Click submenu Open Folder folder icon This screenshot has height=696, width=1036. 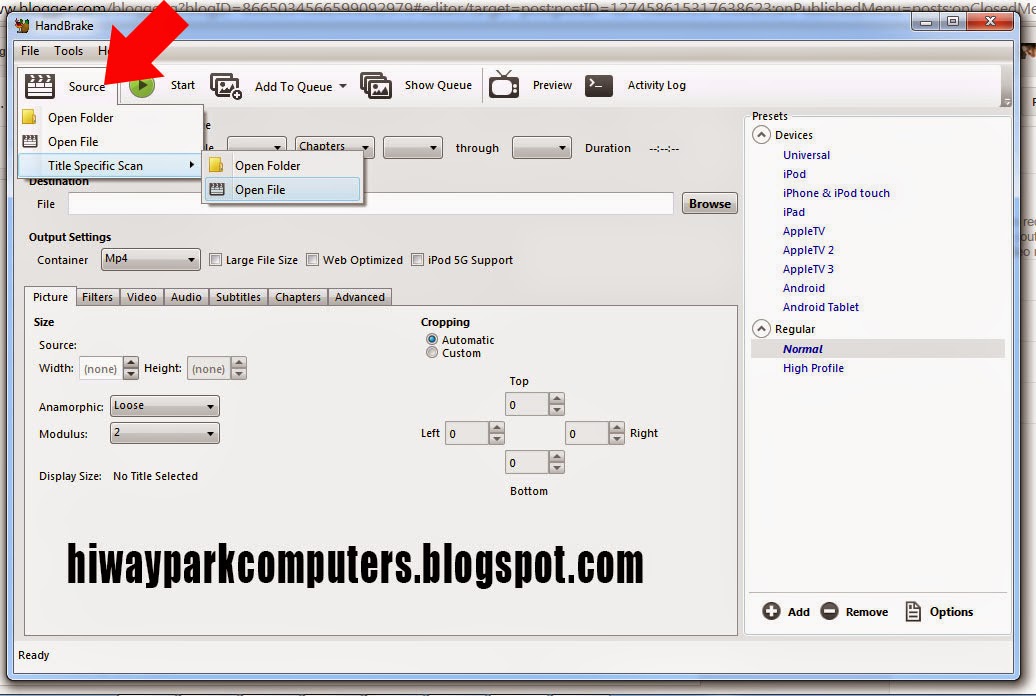tap(216, 165)
